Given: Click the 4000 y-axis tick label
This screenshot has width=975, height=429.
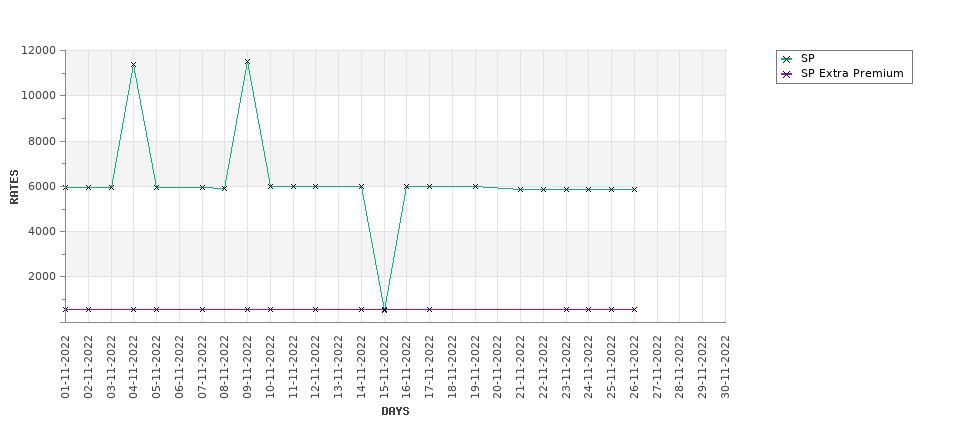Looking at the screenshot, I should [x=42, y=231].
